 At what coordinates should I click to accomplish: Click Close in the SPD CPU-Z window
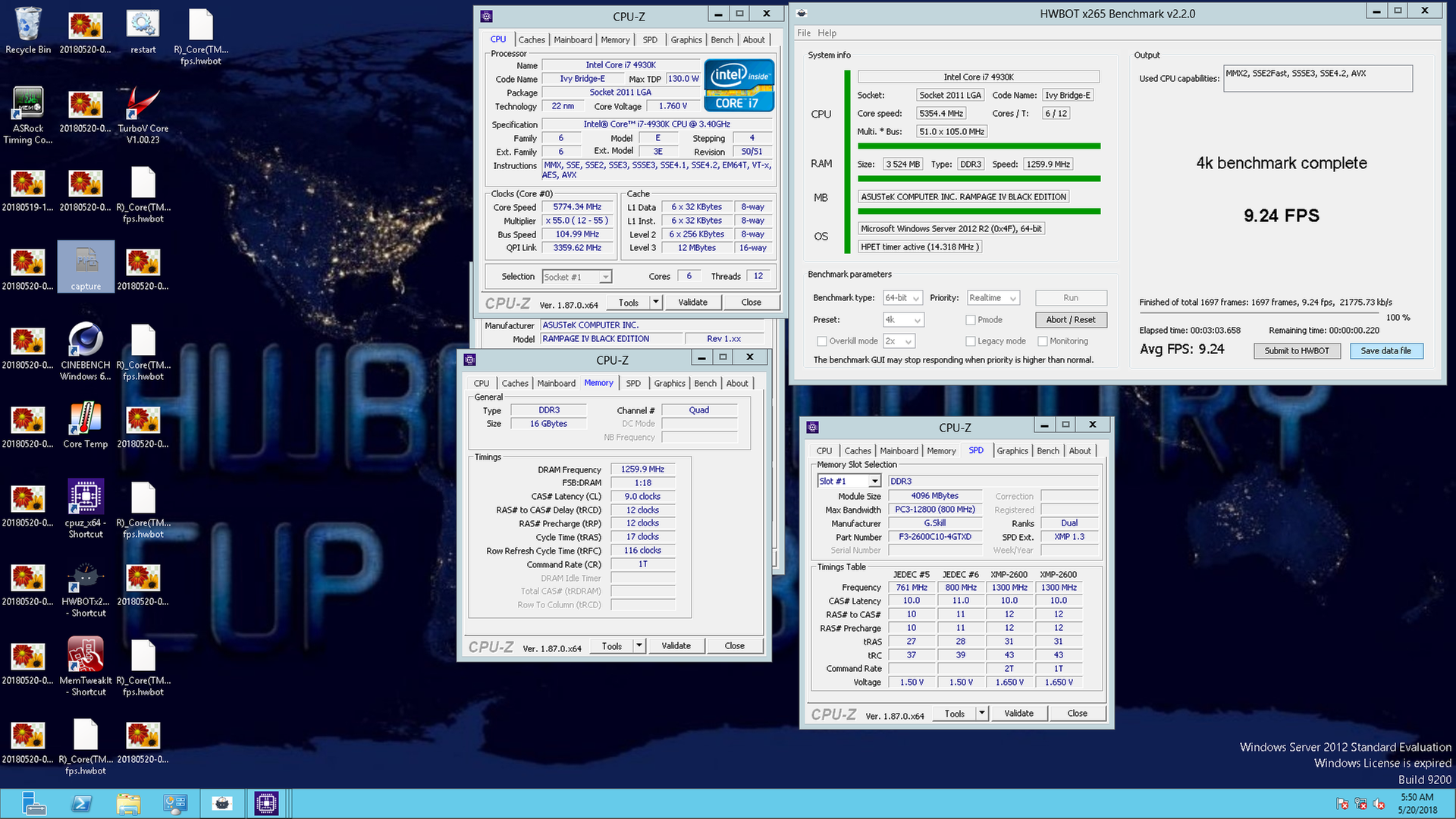[1077, 713]
